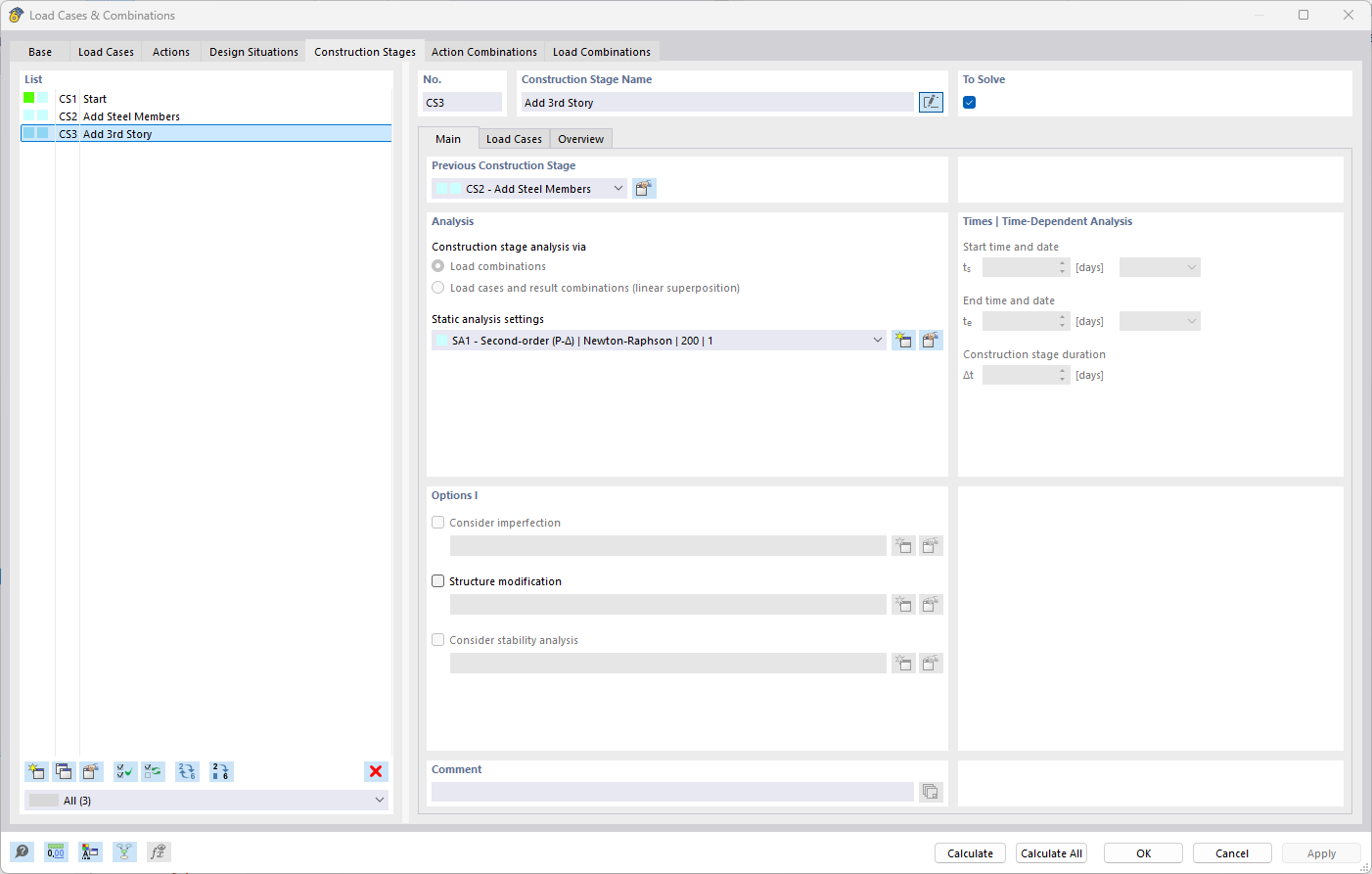Click the Construction Stage Name input field

(717, 102)
